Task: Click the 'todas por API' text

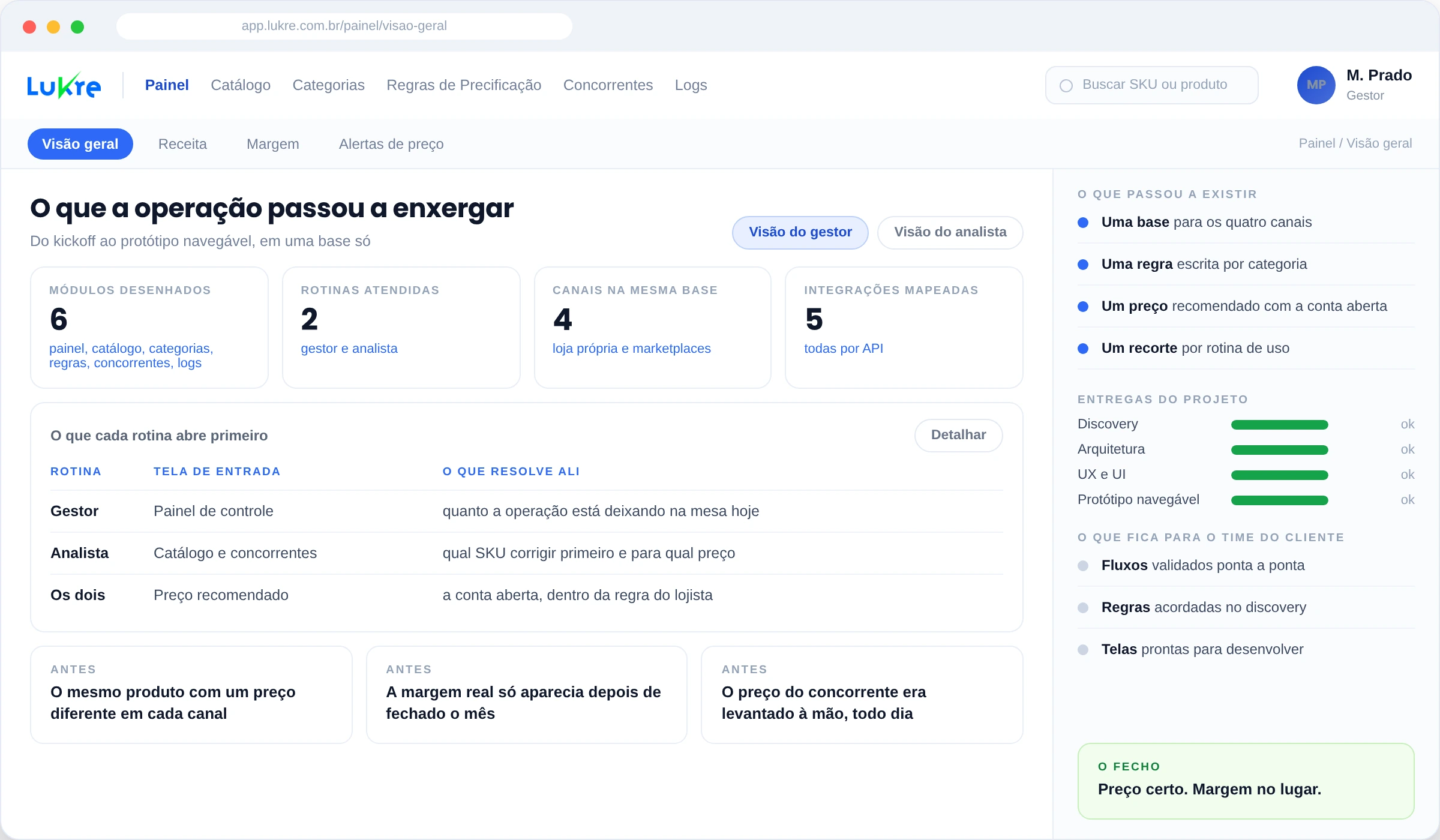Action: point(844,349)
